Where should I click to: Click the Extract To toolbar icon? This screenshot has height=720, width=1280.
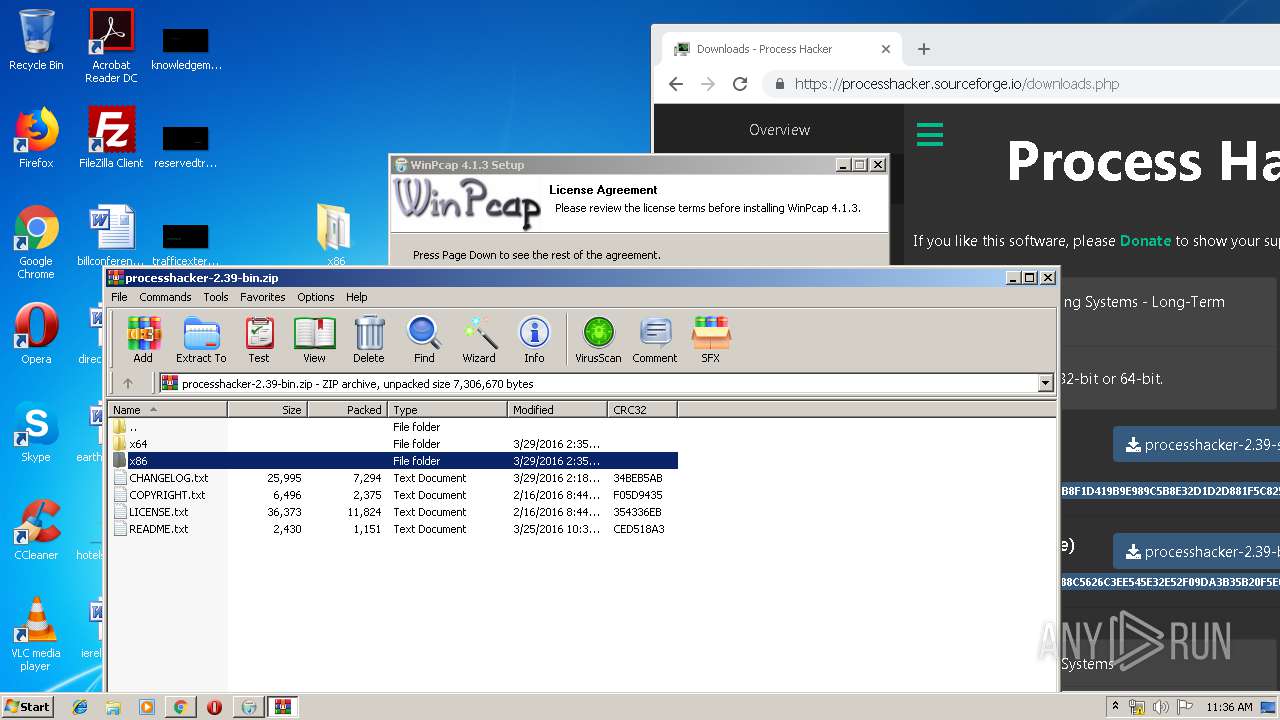tap(201, 339)
